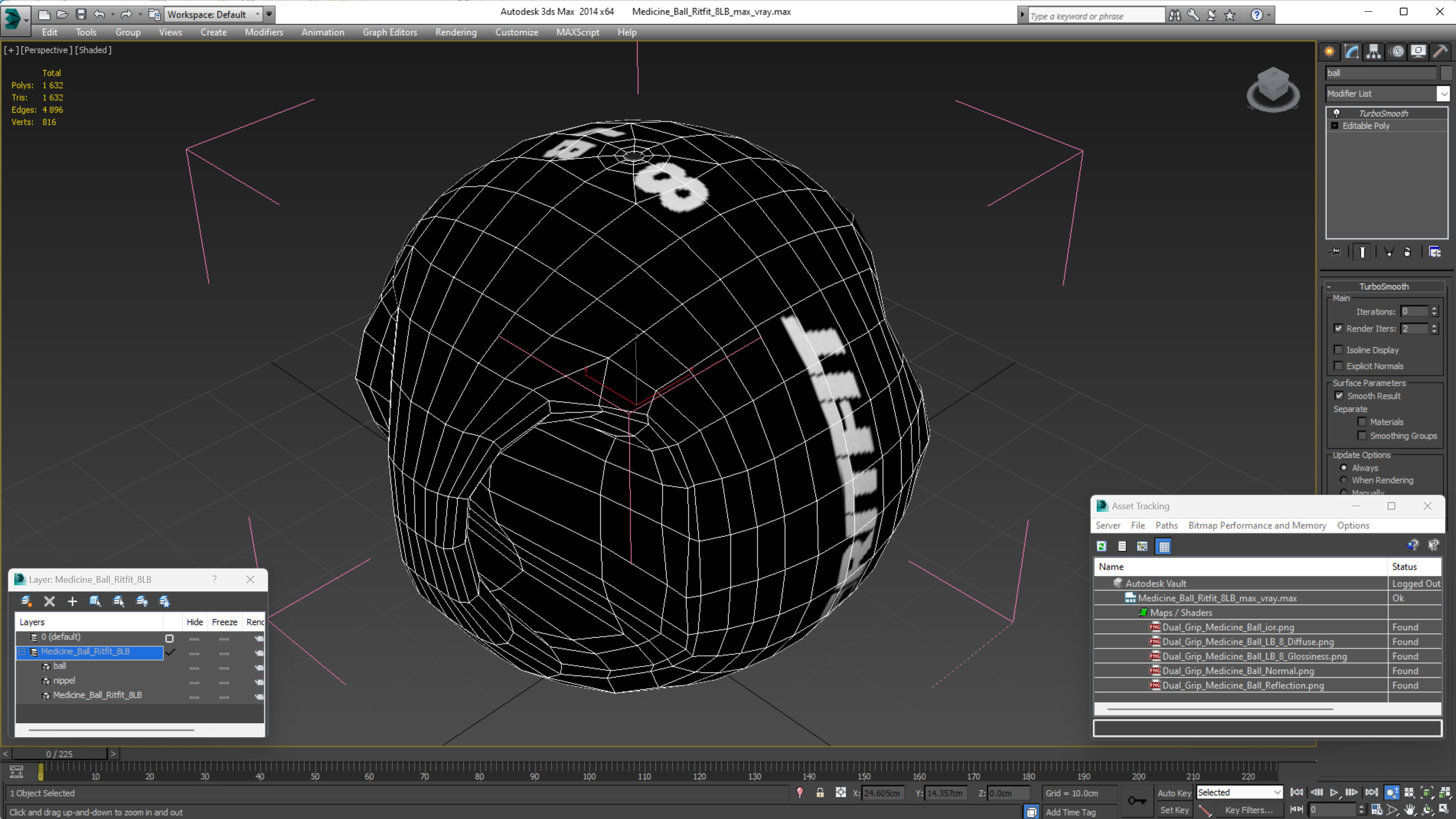Open the Hierarchy command panel tab
1456x819 pixels.
(x=1373, y=52)
